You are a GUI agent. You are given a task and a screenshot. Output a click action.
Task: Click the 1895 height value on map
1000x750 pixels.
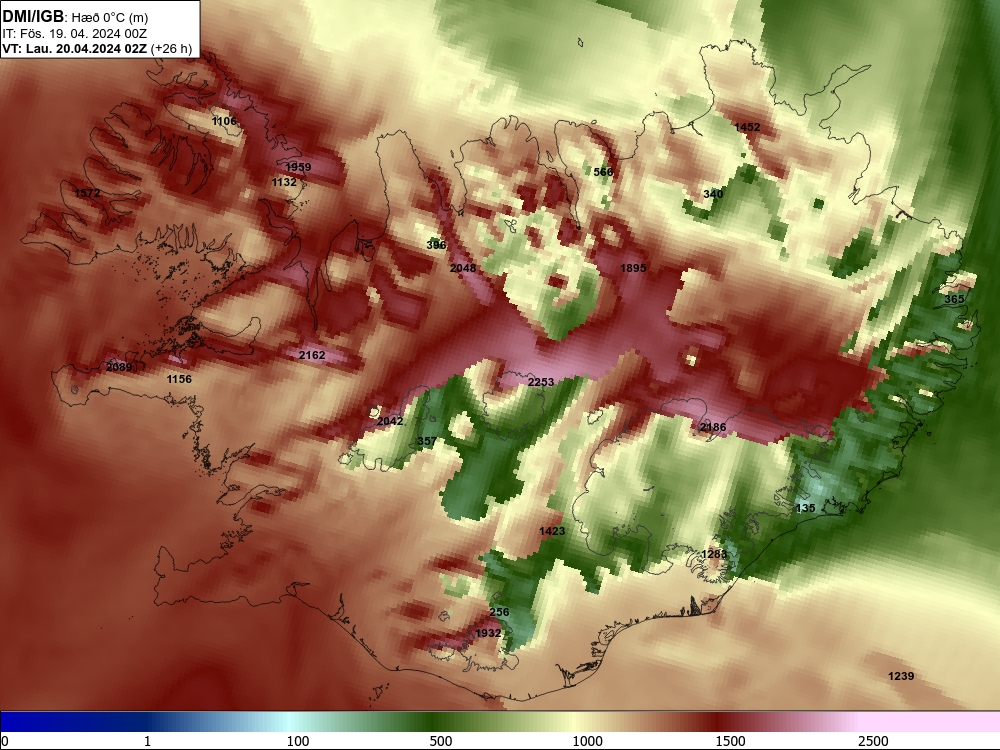click(x=633, y=268)
